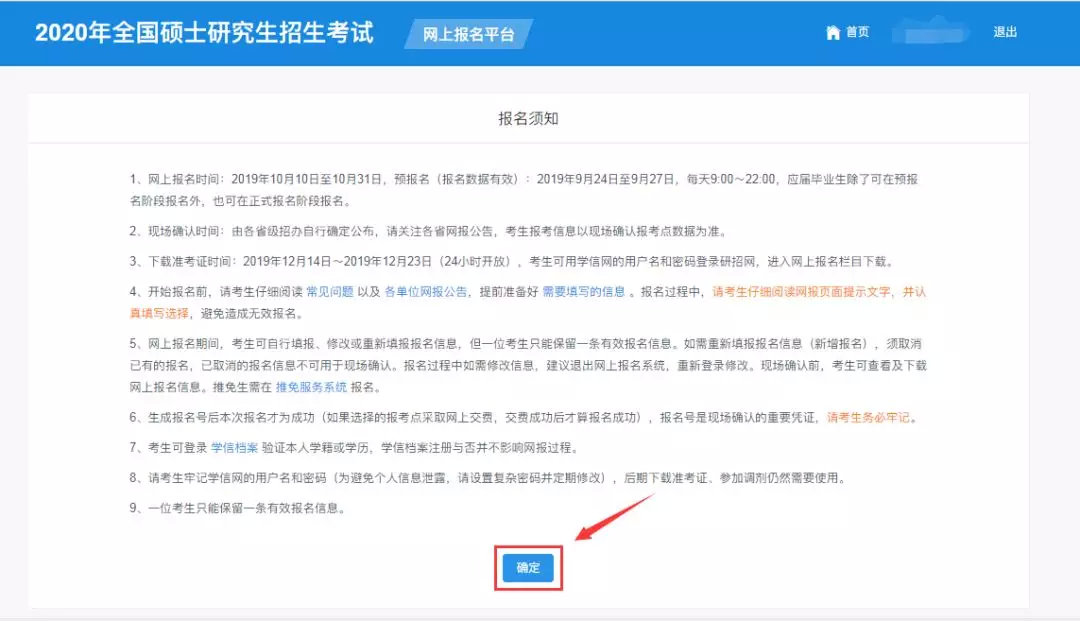The width and height of the screenshot is (1080, 621).
Task: Click the red-highlighted confirm area
Action: pyautogui.click(x=528, y=567)
